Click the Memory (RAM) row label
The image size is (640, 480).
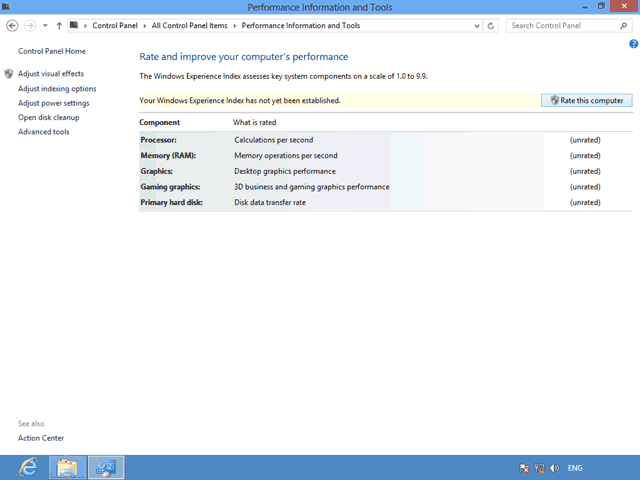point(168,156)
